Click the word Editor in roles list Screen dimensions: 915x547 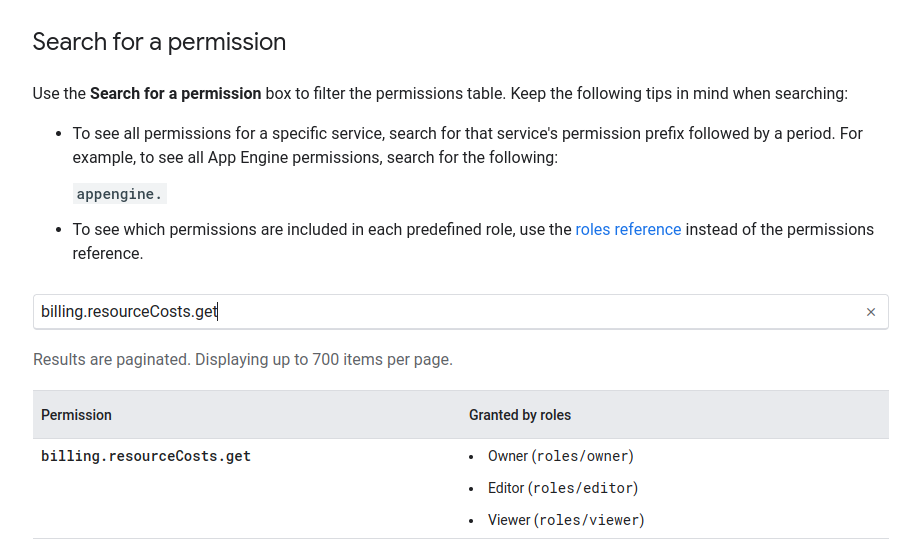[506, 488]
